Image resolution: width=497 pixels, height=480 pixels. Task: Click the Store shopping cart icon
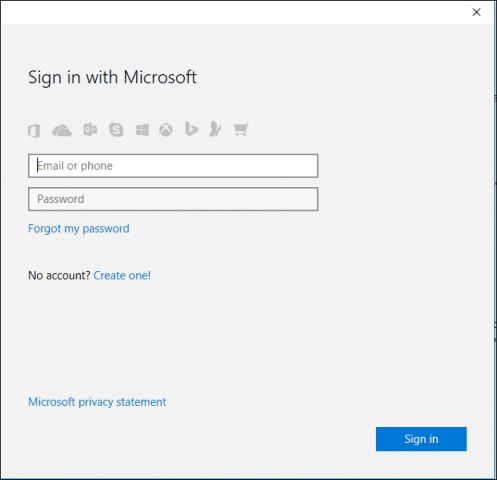pos(241,129)
